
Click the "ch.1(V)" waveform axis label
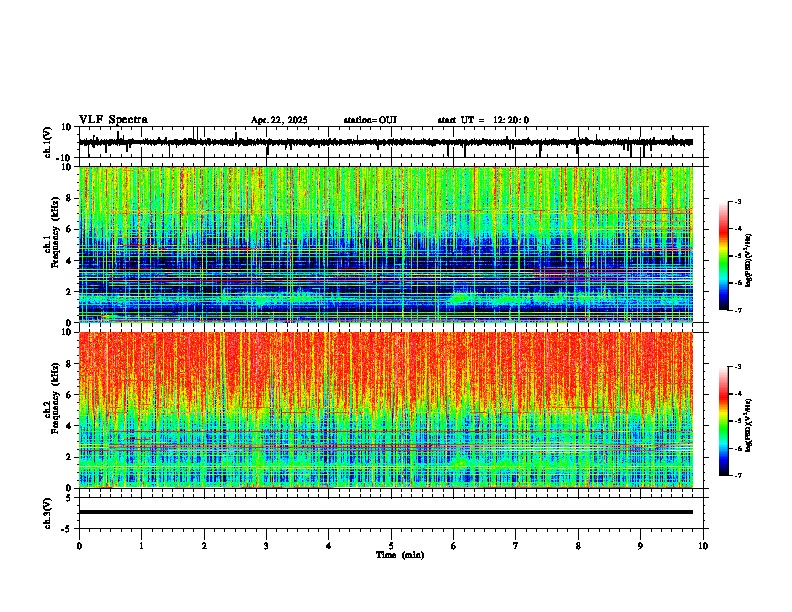(x=48, y=142)
